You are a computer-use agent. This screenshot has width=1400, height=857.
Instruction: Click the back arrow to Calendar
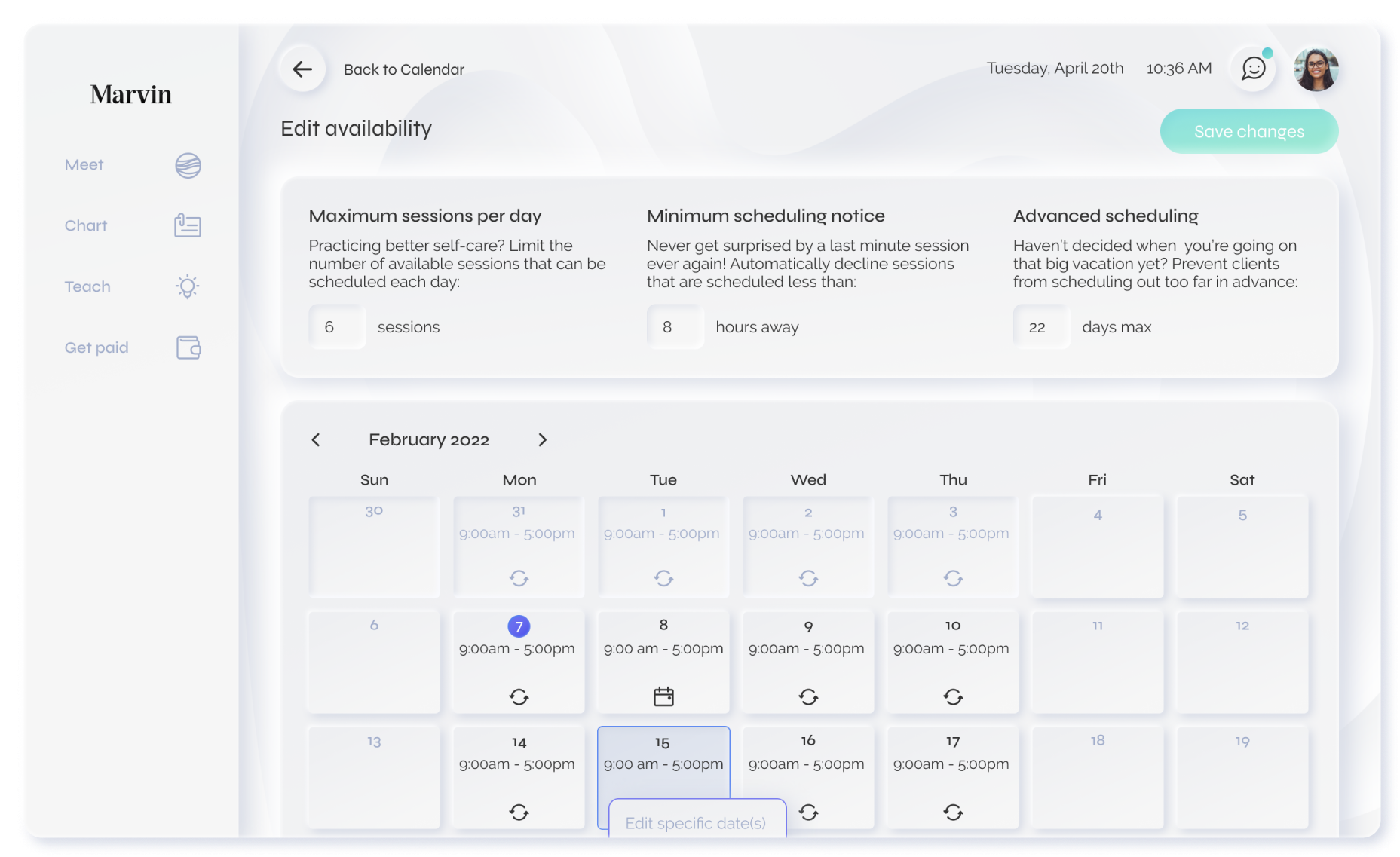pyautogui.click(x=302, y=69)
